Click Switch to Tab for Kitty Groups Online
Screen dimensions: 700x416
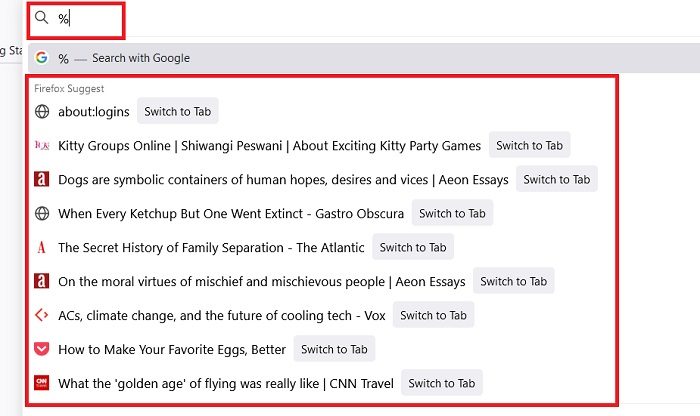point(529,145)
